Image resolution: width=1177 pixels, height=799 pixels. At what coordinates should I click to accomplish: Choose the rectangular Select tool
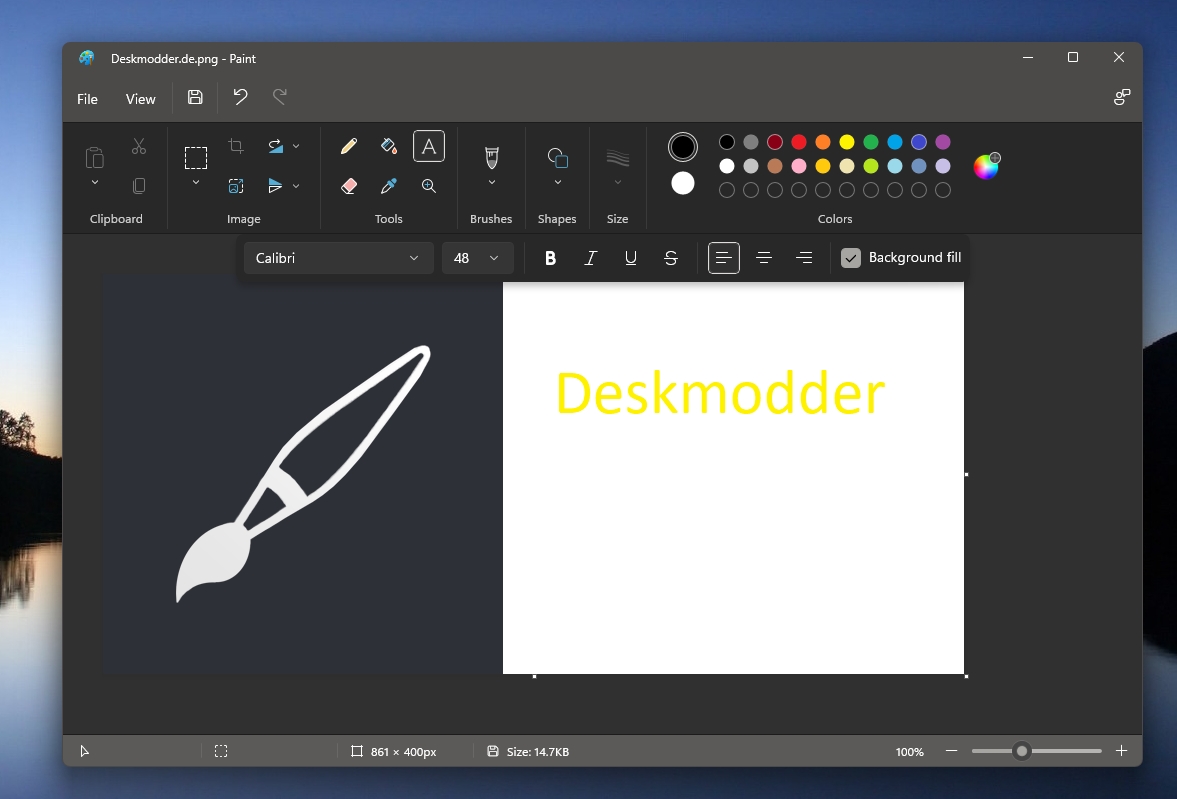tap(196, 158)
